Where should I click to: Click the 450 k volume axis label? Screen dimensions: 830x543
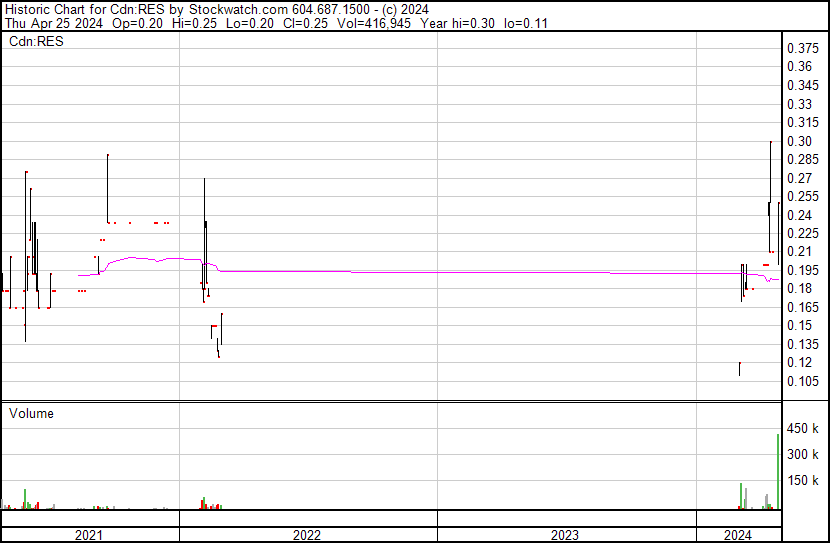[803, 429]
